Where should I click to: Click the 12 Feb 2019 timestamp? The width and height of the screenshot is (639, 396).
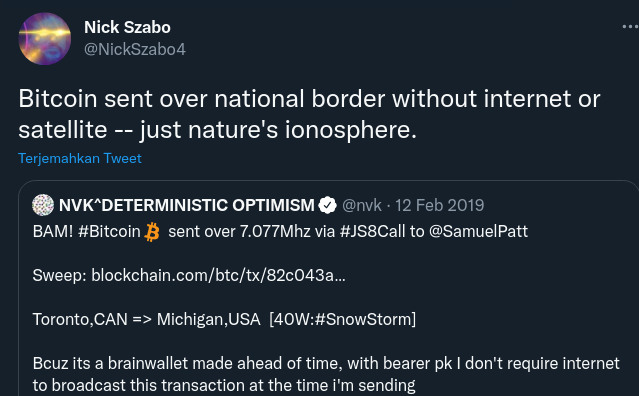coord(440,205)
